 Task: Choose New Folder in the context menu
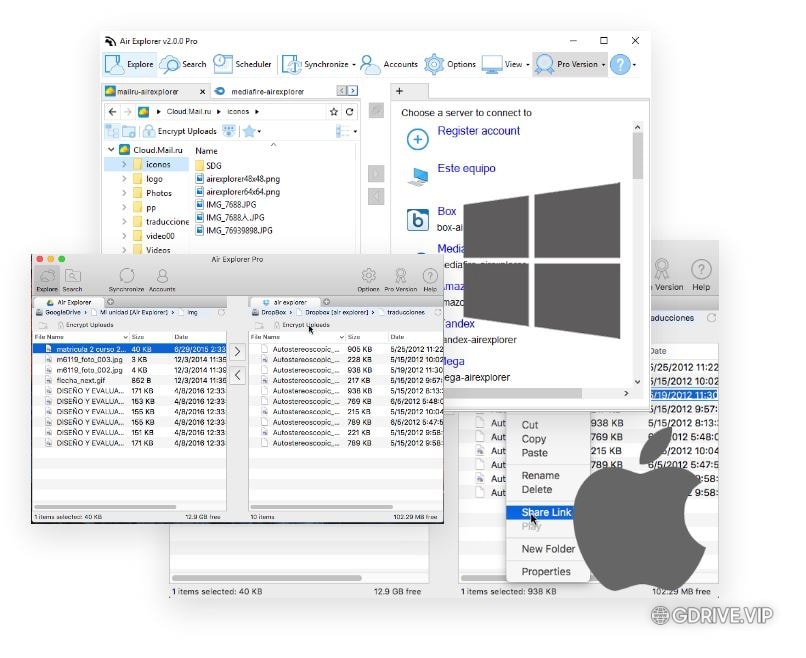(548, 549)
